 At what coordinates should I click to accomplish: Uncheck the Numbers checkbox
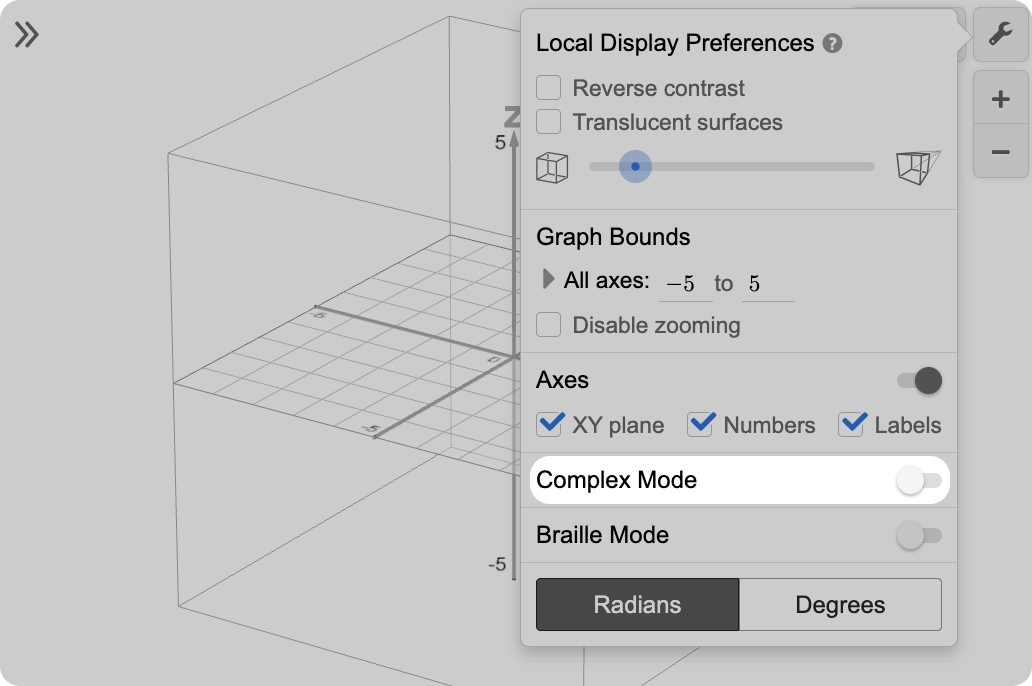[x=700, y=424]
